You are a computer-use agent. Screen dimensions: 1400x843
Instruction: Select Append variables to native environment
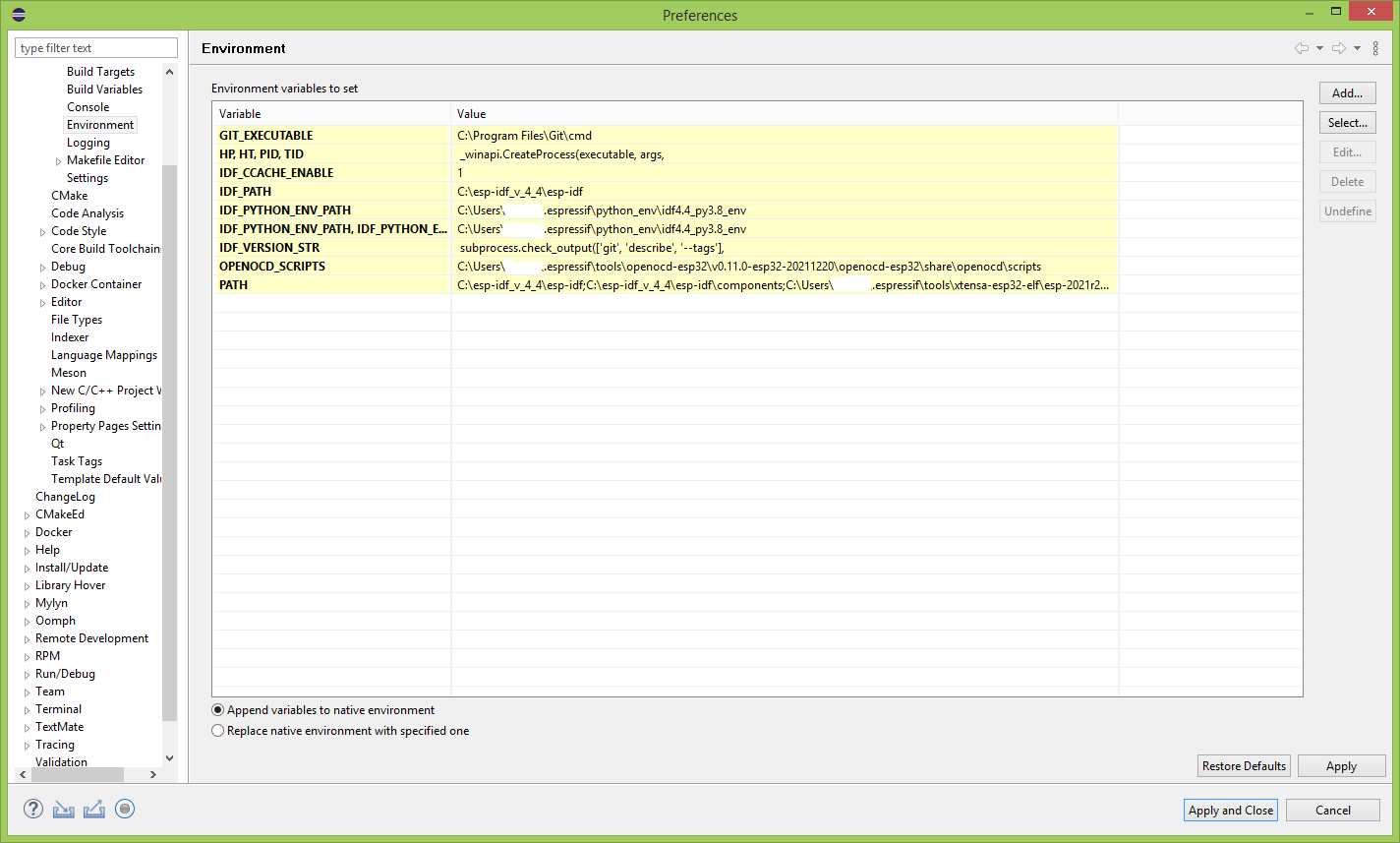click(323, 710)
